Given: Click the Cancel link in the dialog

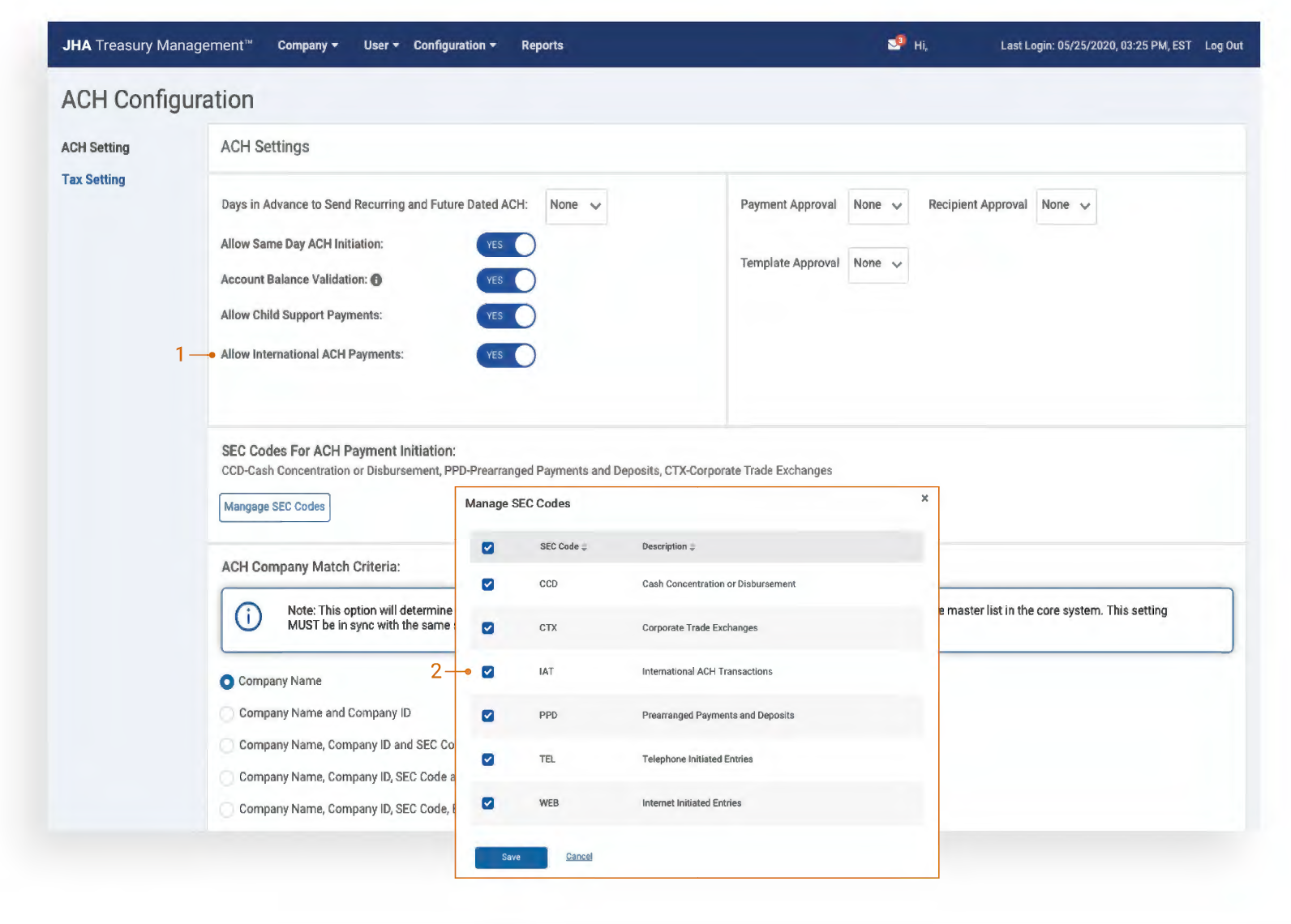Looking at the screenshot, I should 579,857.
